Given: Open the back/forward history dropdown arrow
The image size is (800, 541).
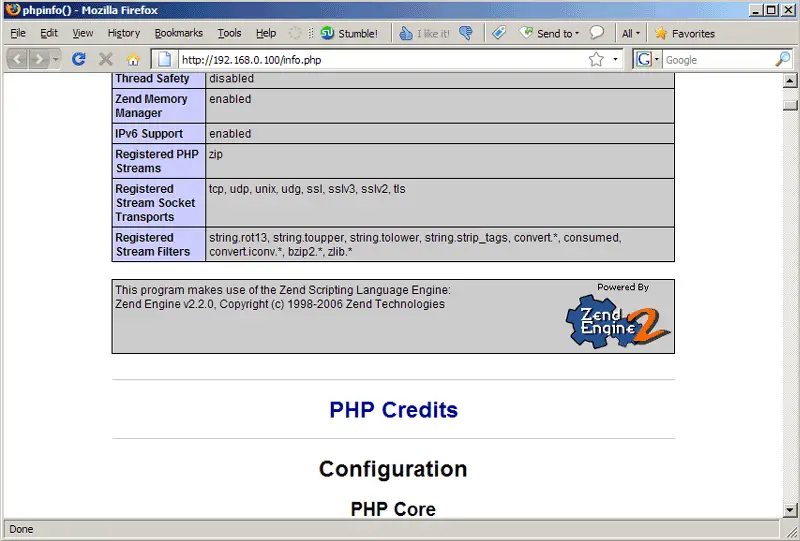Looking at the screenshot, I should click(56, 59).
